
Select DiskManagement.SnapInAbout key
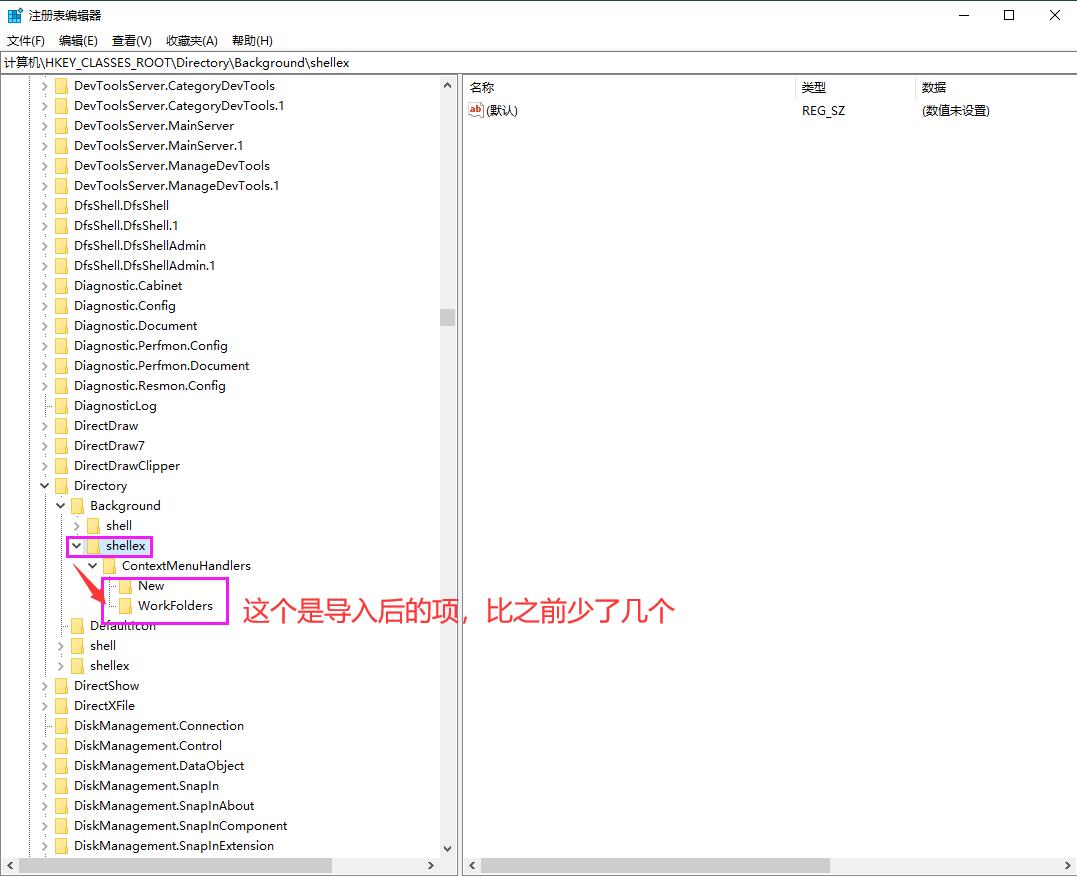163,805
